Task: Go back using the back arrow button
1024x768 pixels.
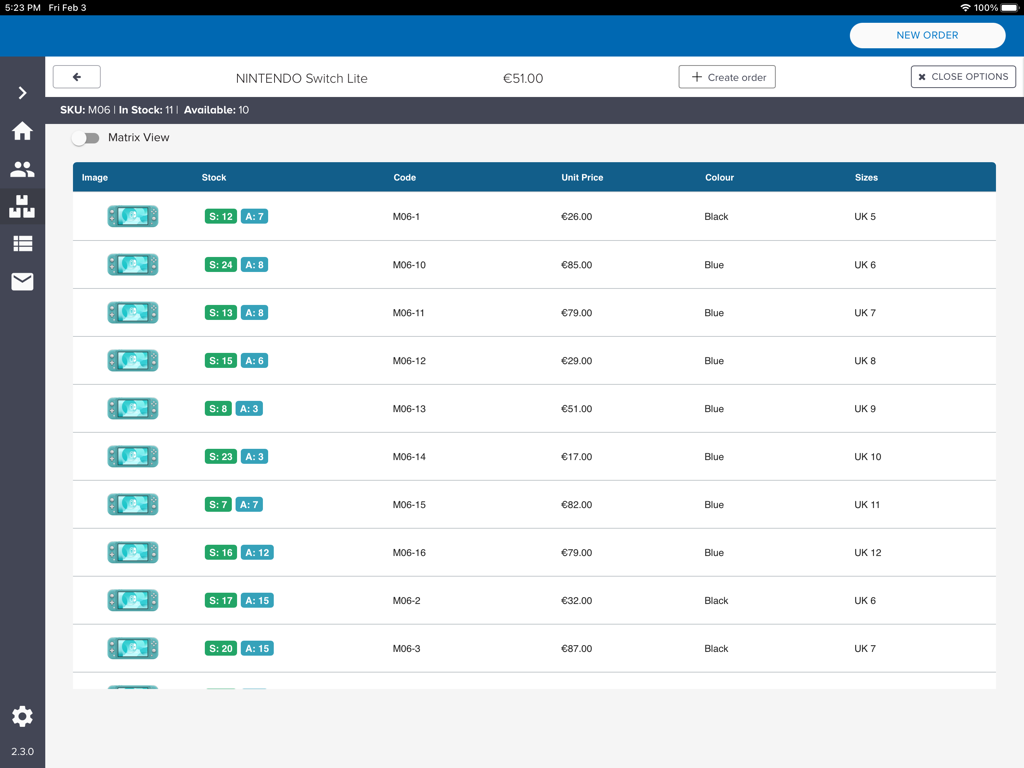Action: (x=77, y=76)
